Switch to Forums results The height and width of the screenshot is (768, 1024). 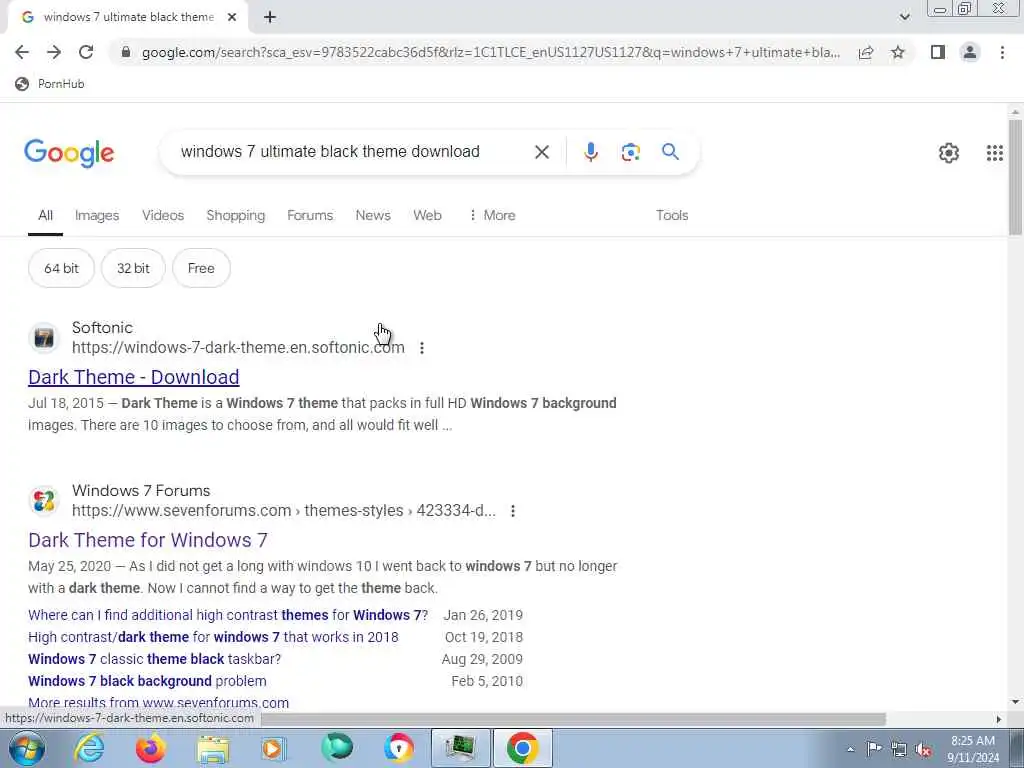click(x=310, y=216)
